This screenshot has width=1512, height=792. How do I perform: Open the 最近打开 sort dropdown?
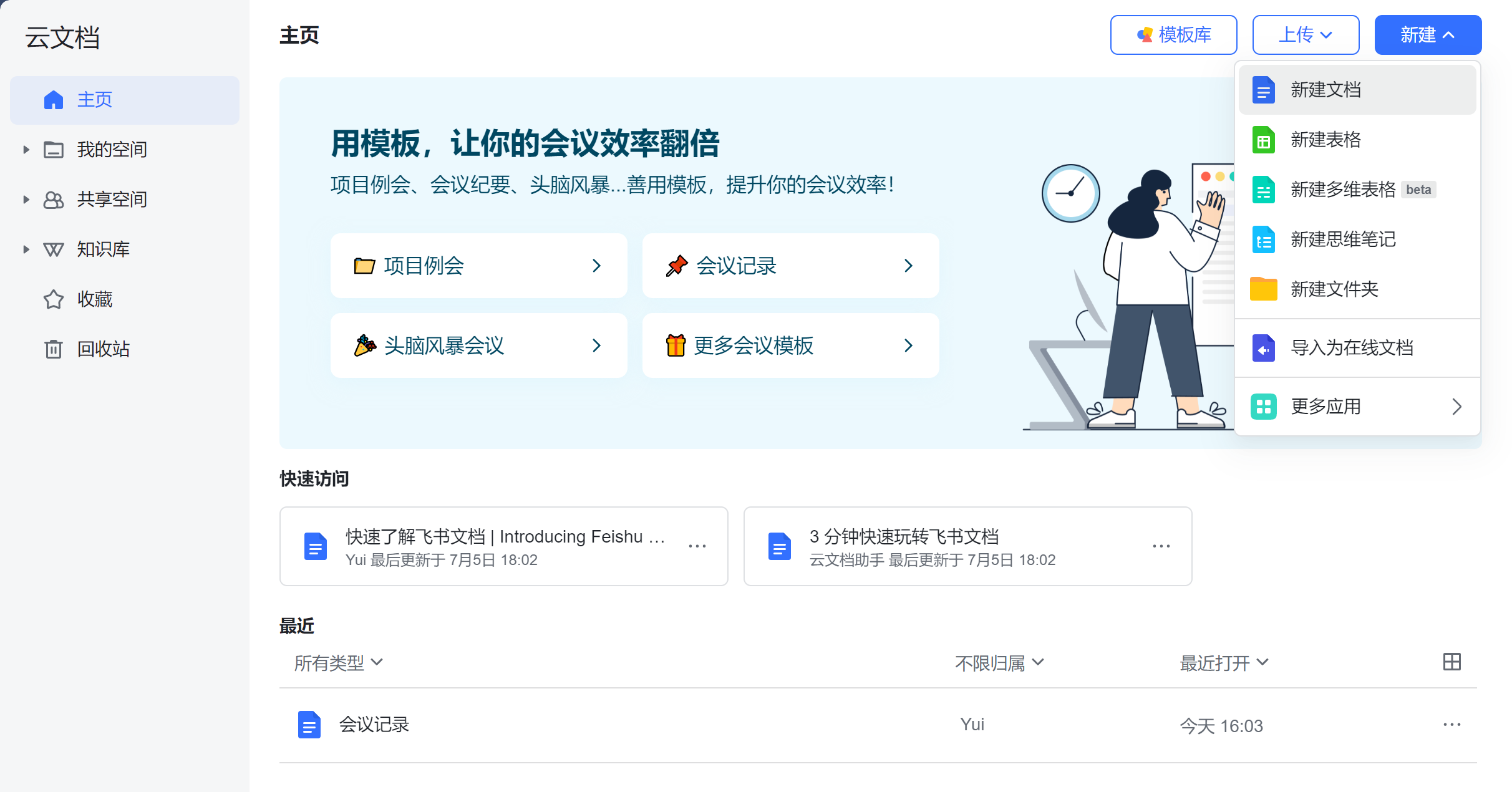pyautogui.click(x=1223, y=662)
